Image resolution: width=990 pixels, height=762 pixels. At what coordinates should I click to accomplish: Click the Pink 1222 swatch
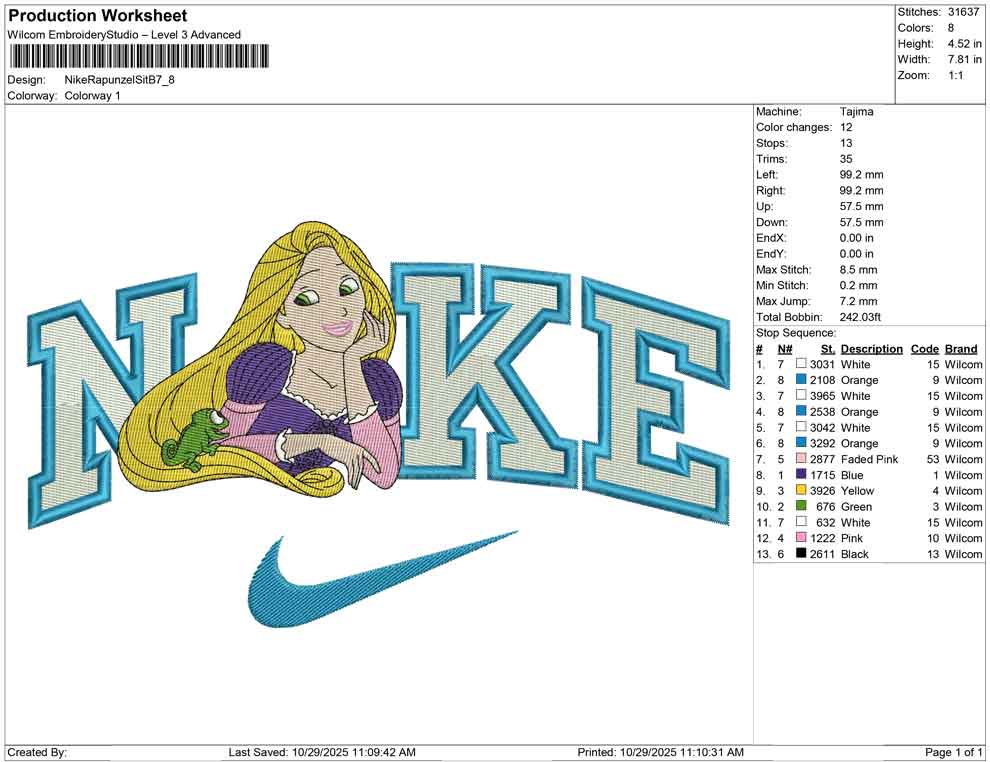(x=800, y=538)
